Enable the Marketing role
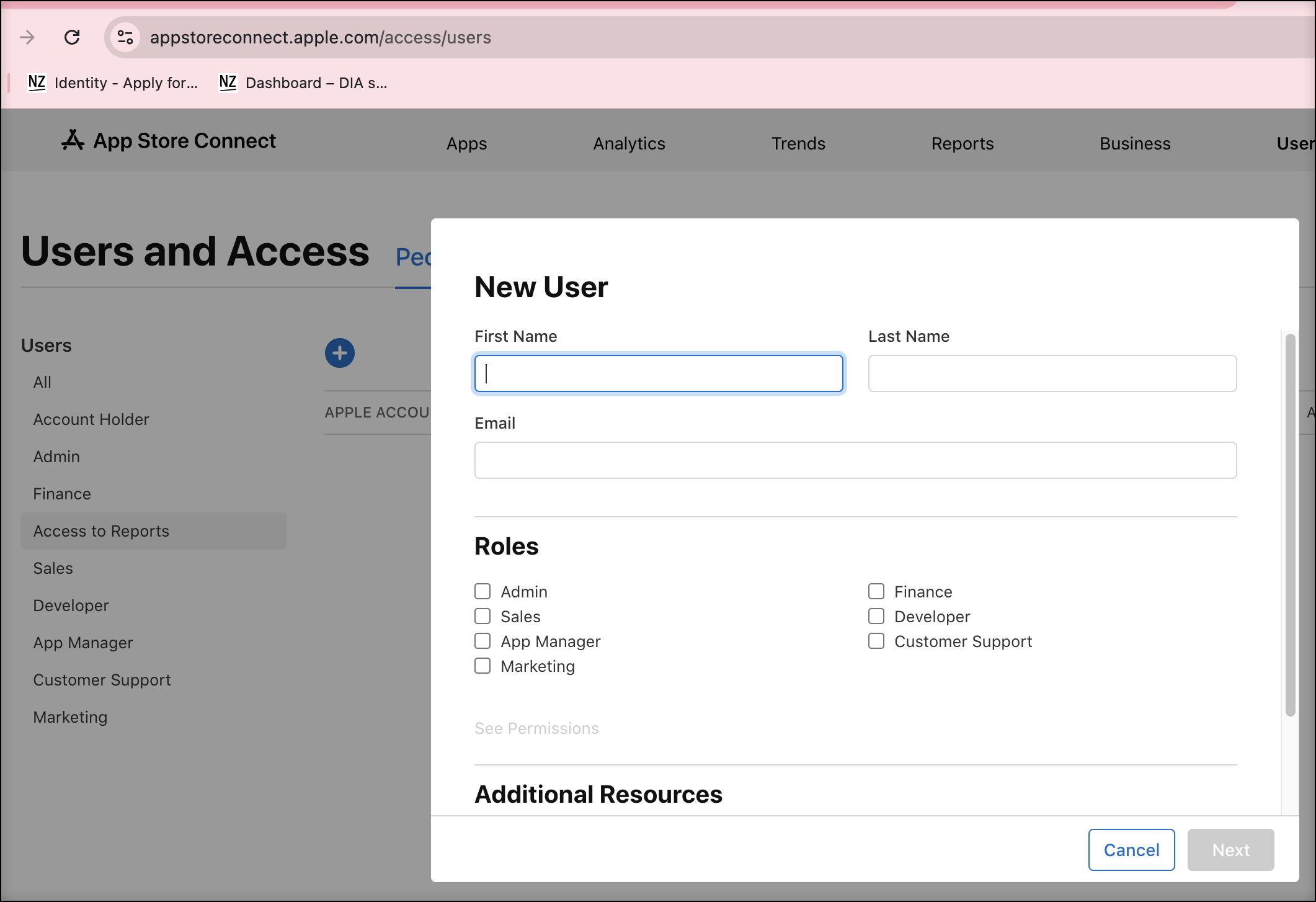The image size is (1316, 902). [482, 666]
